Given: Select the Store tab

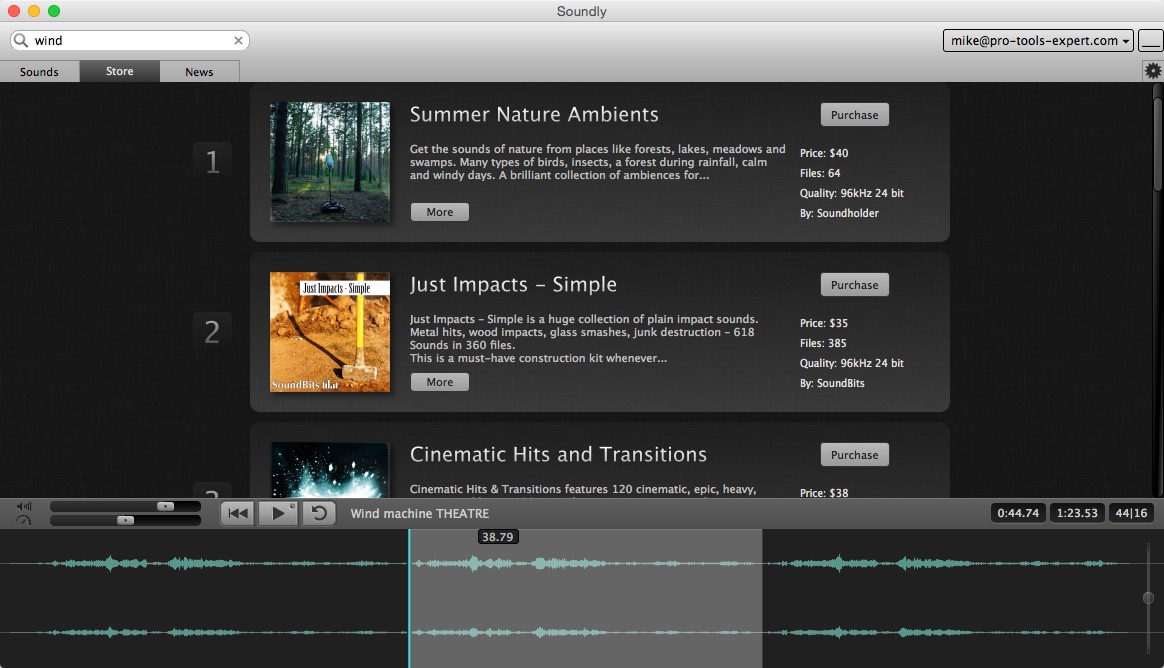Looking at the screenshot, I should tap(120, 71).
